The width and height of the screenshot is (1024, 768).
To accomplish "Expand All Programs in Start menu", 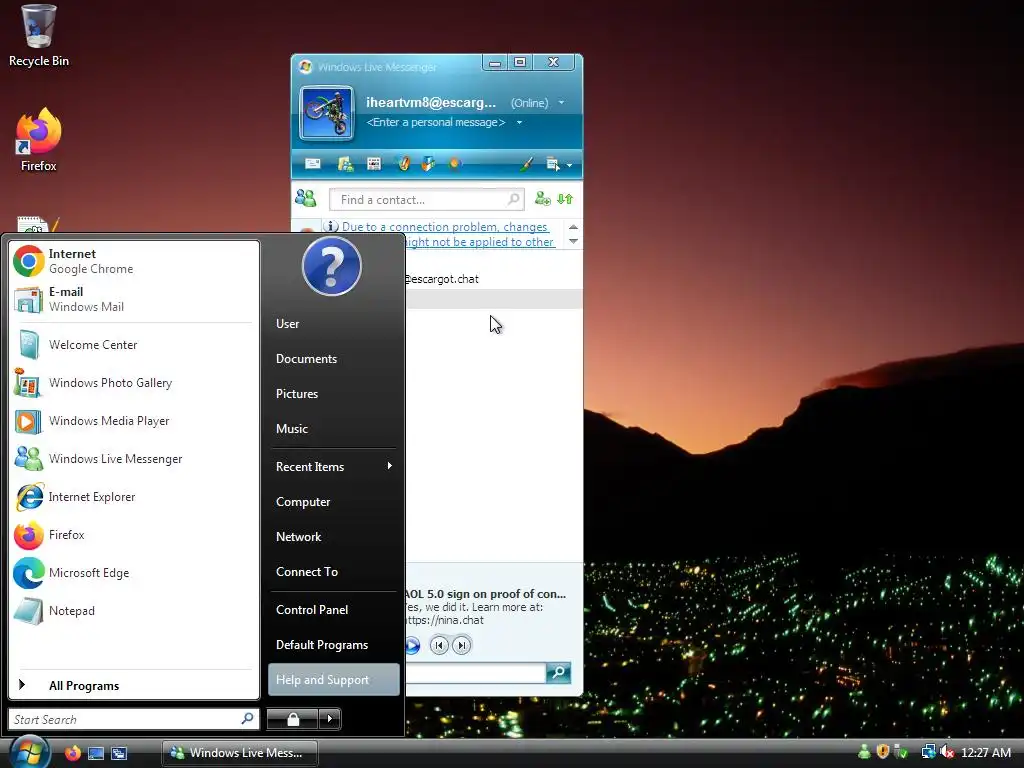I will click(x=133, y=685).
